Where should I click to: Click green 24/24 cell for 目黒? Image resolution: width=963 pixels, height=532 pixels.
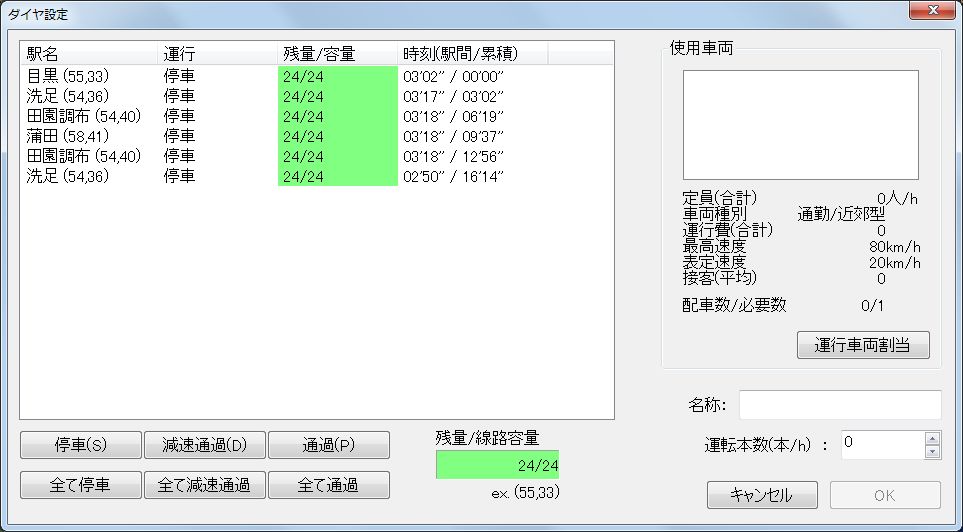[x=338, y=77]
